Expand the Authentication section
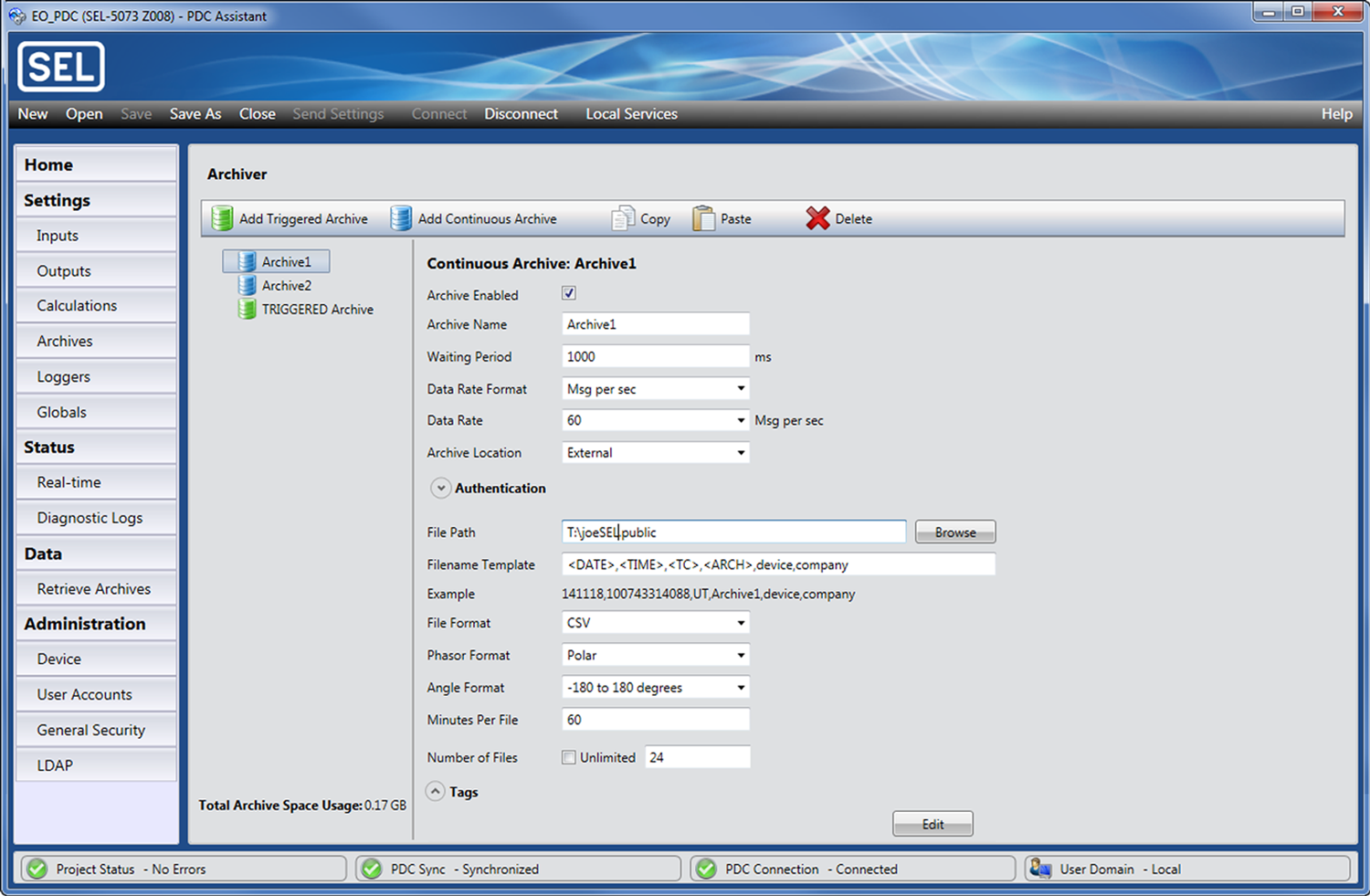This screenshot has width=1370, height=896. tap(440, 488)
